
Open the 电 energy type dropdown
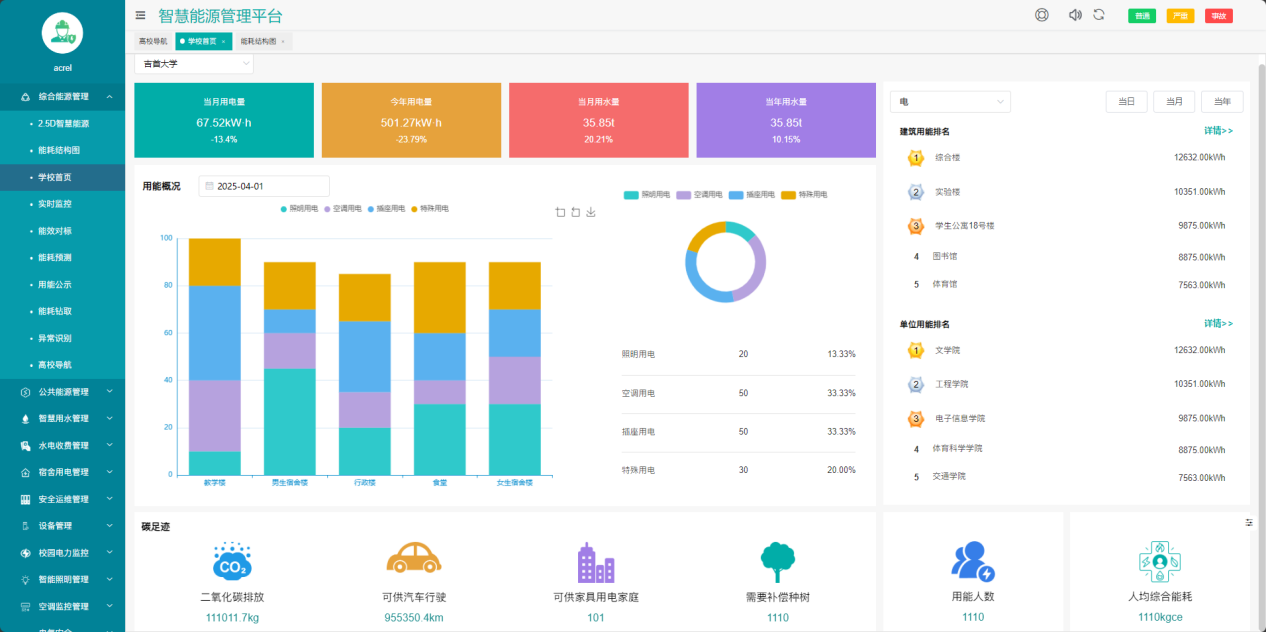(950, 102)
